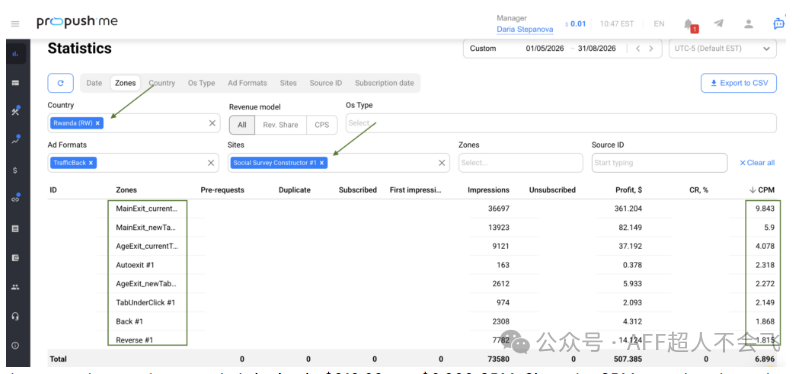806x374 pixels.
Task: Open the UTC-5 timezone dropdown
Action: 722,49
